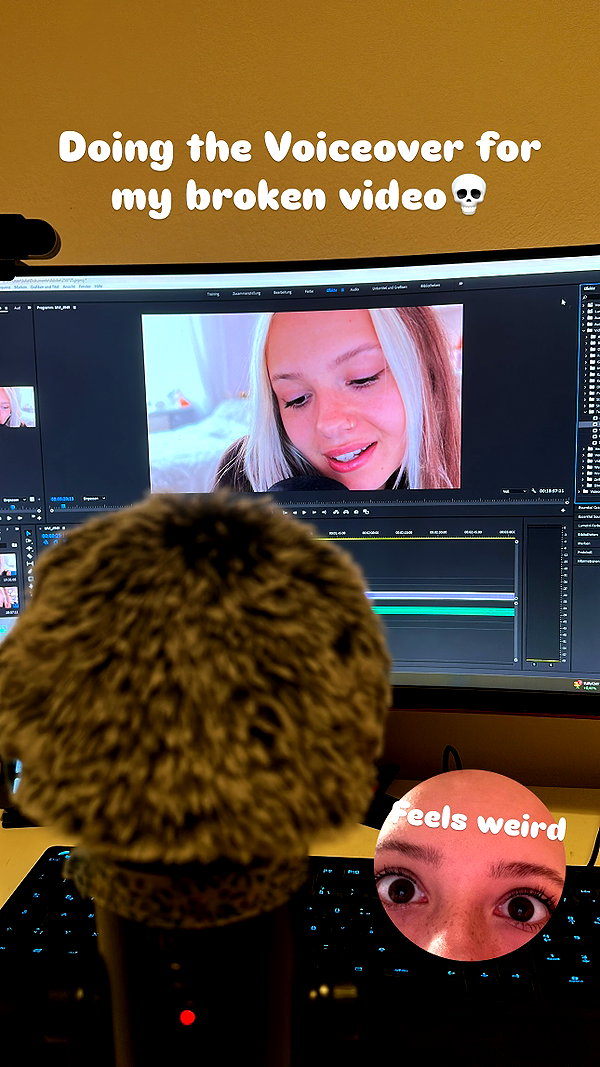Step back one frame in Program monitor
The width and height of the screenshot is (600, 1067).
click(295, 512)
